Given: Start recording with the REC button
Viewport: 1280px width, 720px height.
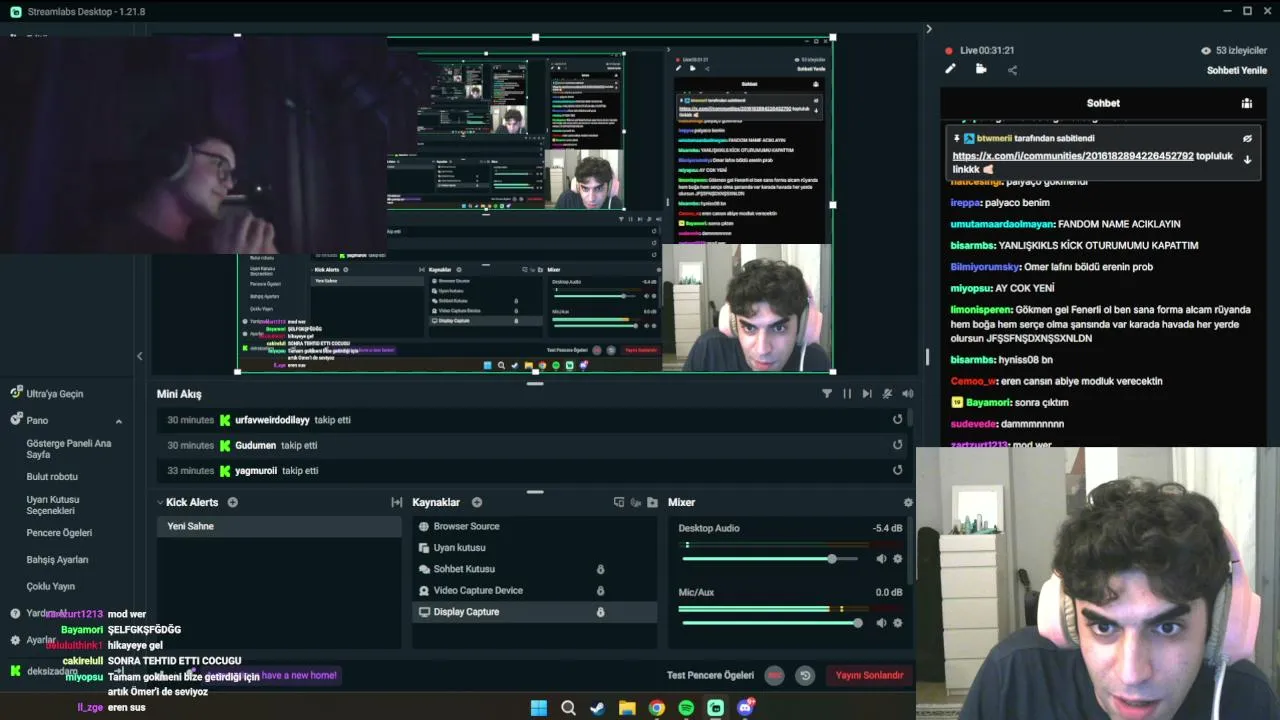Looking at the screenshot, I should tap(774, 676).
